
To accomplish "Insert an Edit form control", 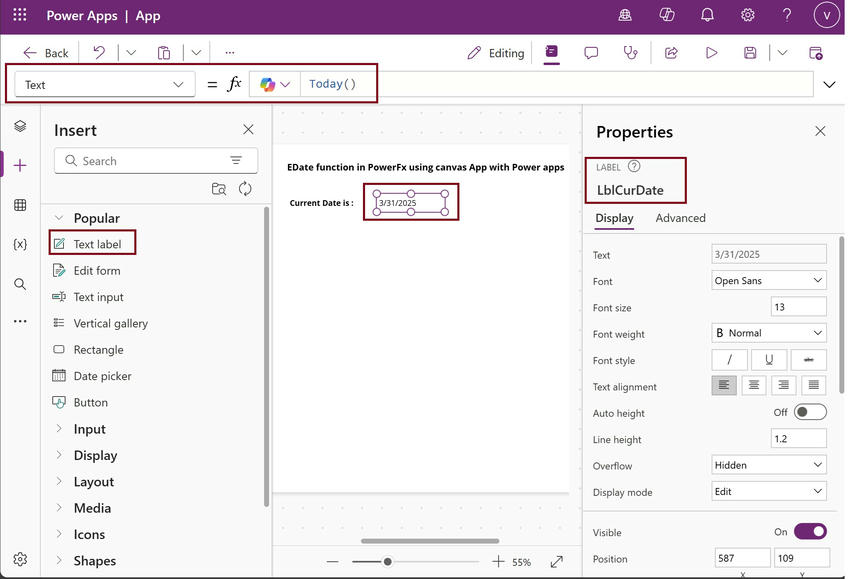I will 87,271.
